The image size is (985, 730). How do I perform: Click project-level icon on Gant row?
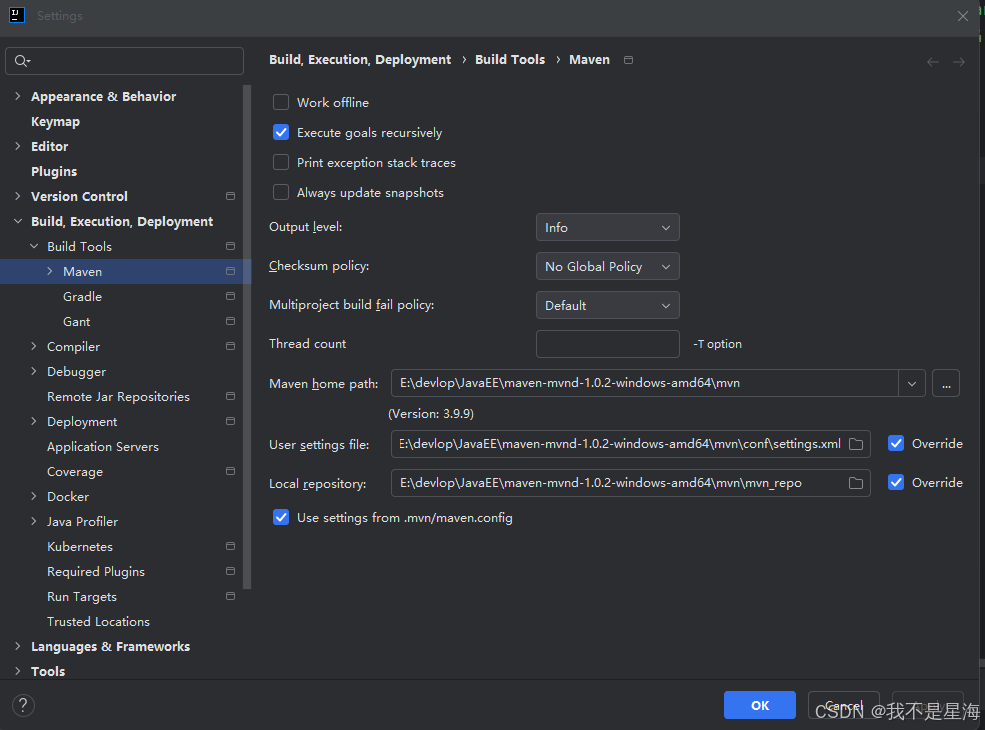[231, 321]
